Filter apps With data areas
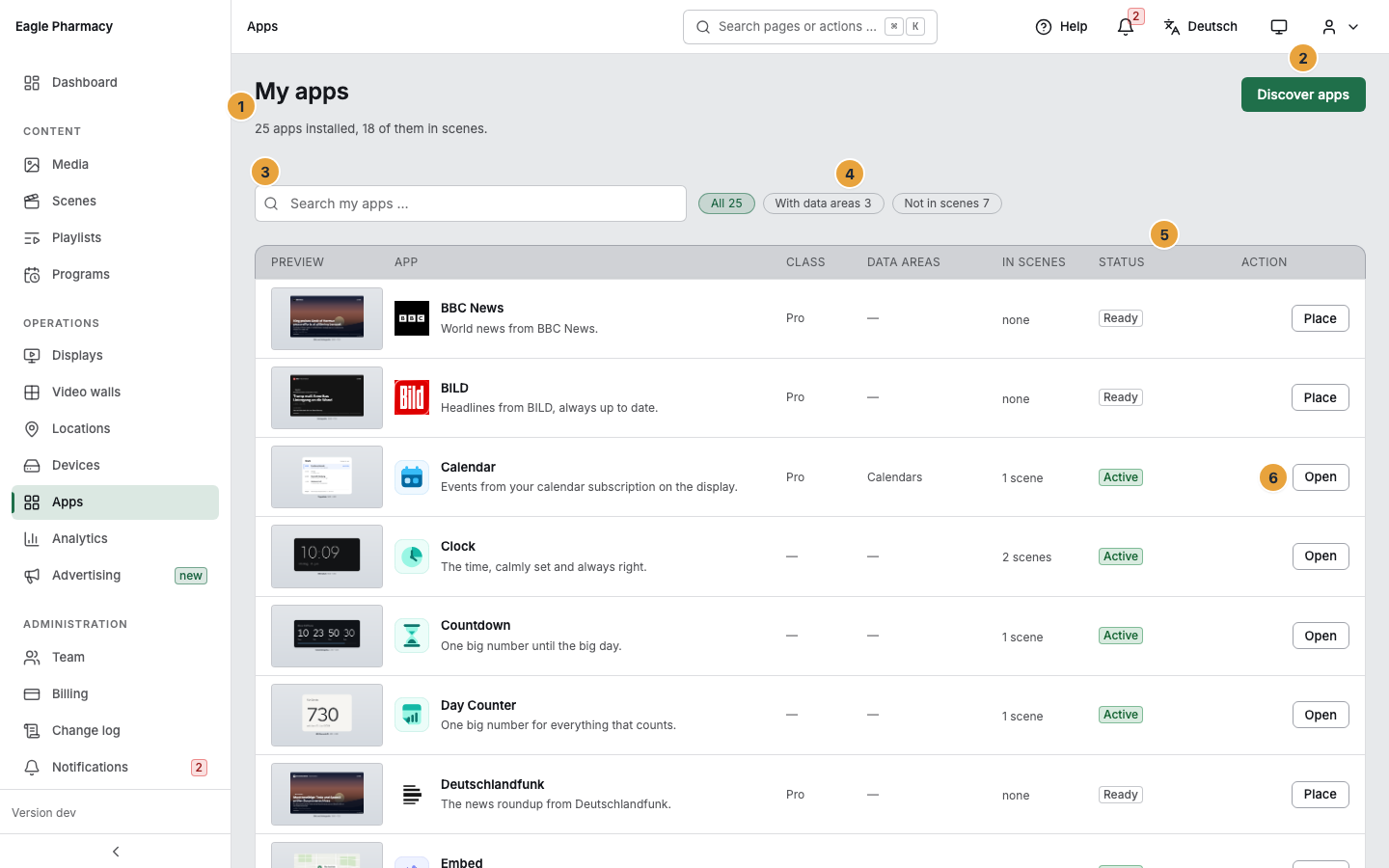The image size is (1389, 868). coord(823,203)
